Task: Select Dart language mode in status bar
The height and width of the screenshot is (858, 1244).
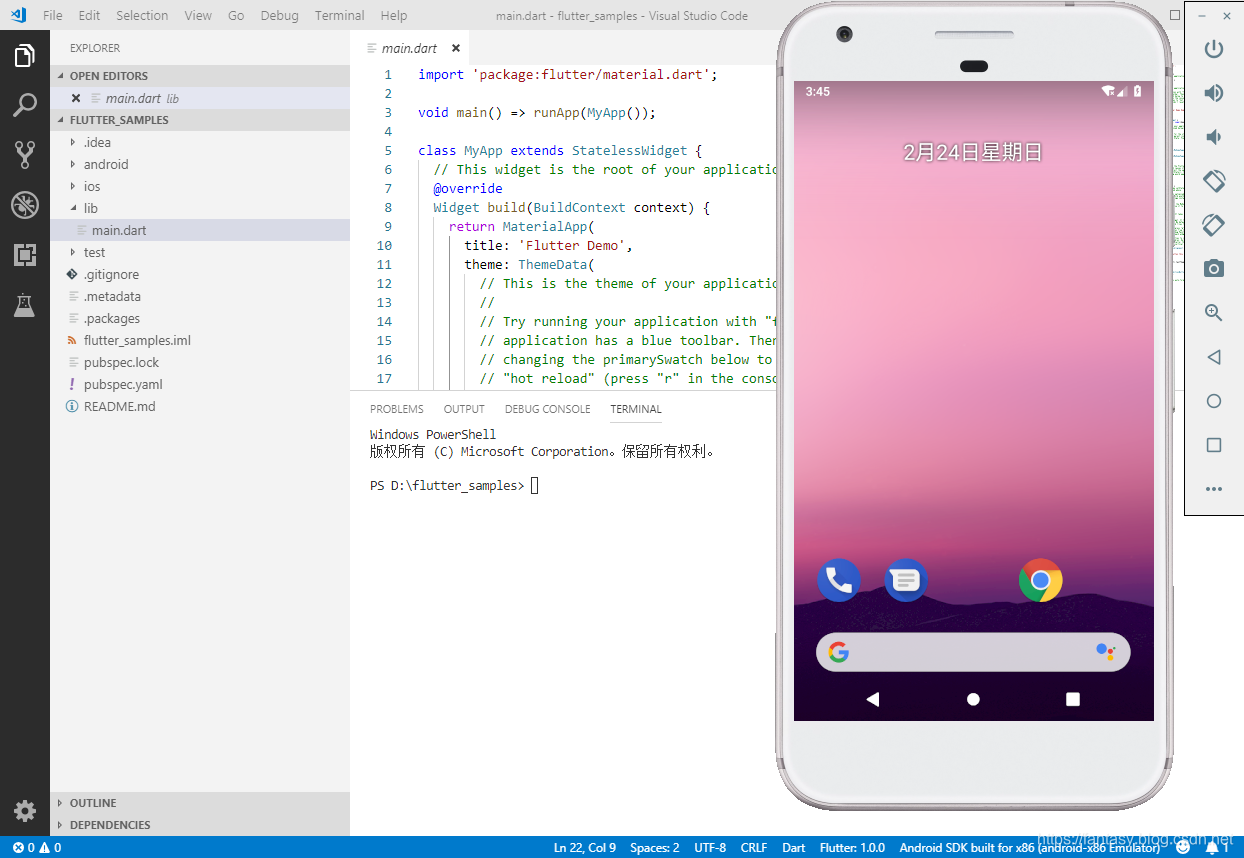Action: point(794,847)
